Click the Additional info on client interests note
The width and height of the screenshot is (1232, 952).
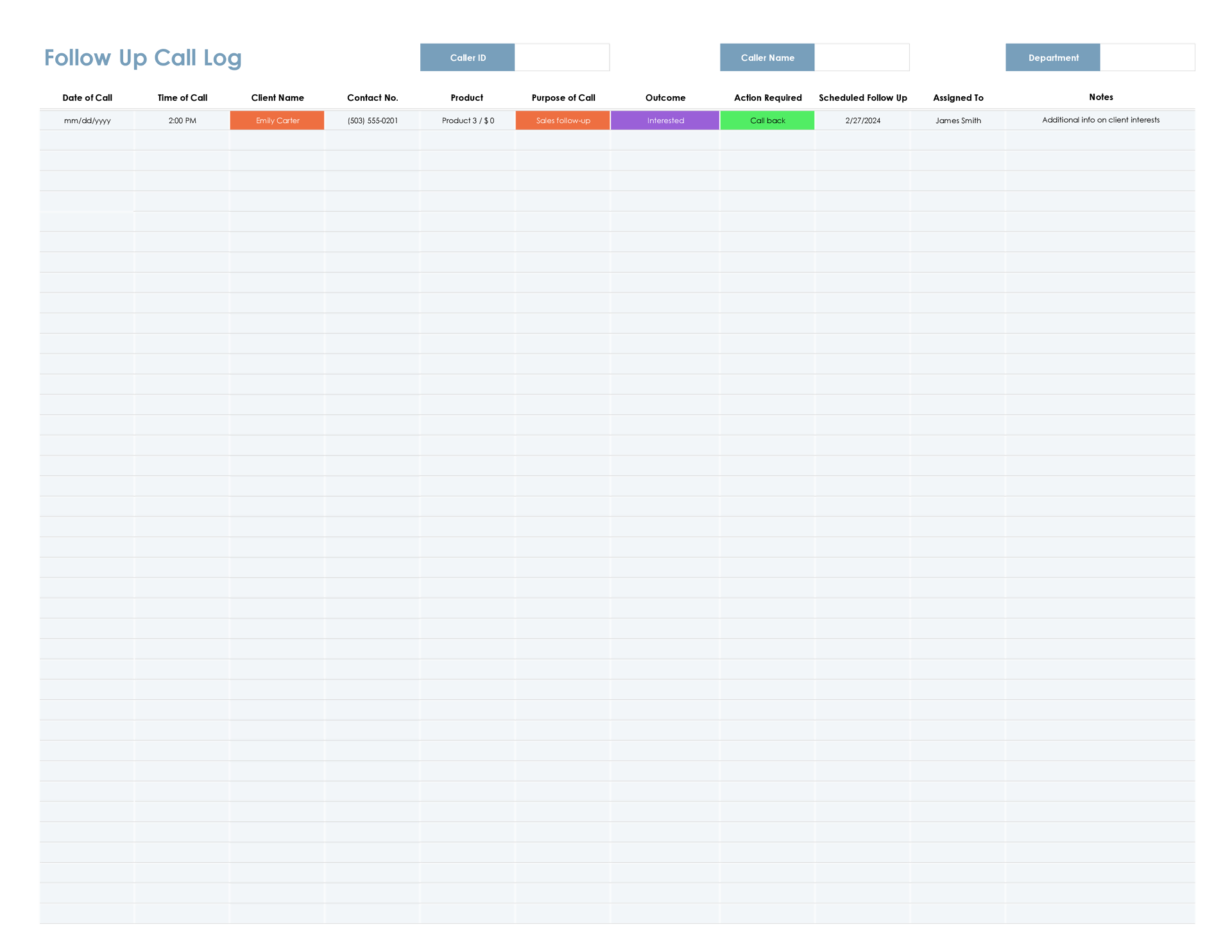[x=1100, y=120]
